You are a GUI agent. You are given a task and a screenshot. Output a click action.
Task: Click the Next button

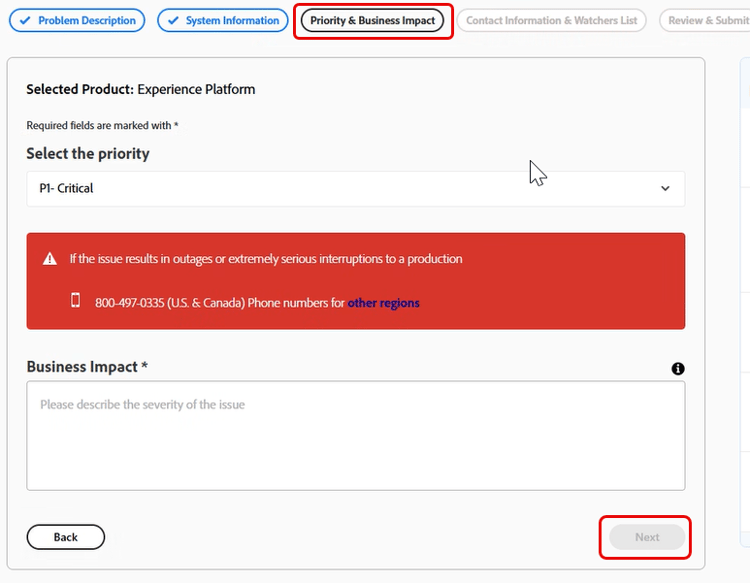[647, 537]
